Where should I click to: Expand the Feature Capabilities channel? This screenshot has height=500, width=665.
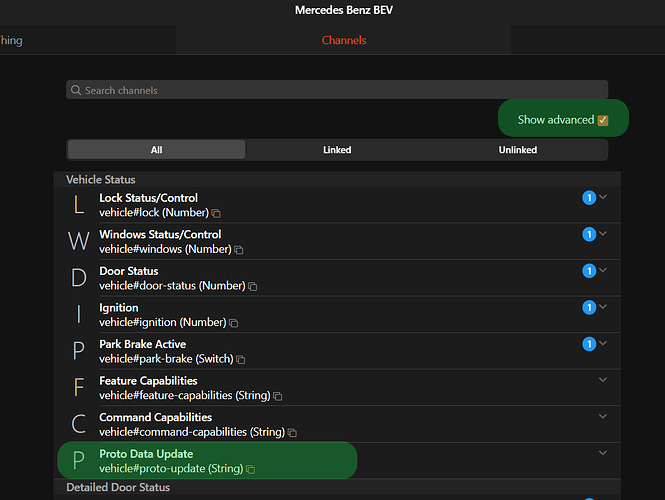click(x=603, y=380)
